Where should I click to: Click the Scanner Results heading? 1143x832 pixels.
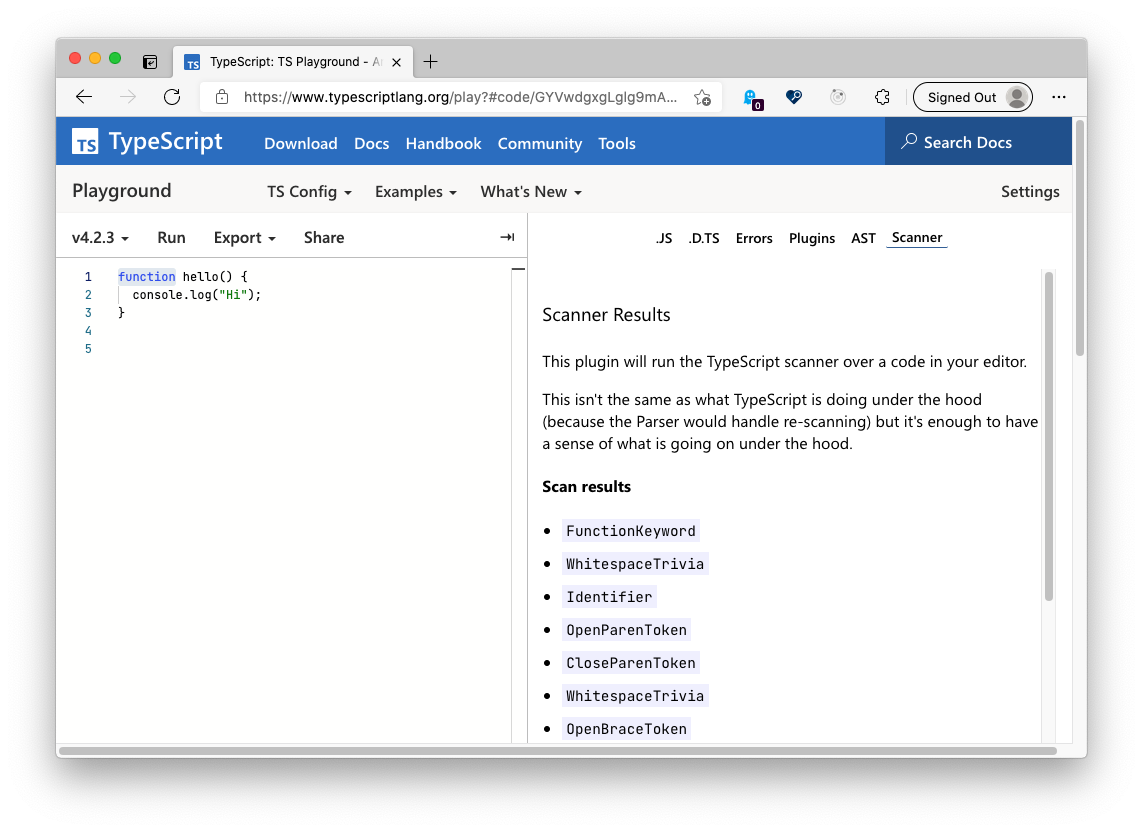606,314
